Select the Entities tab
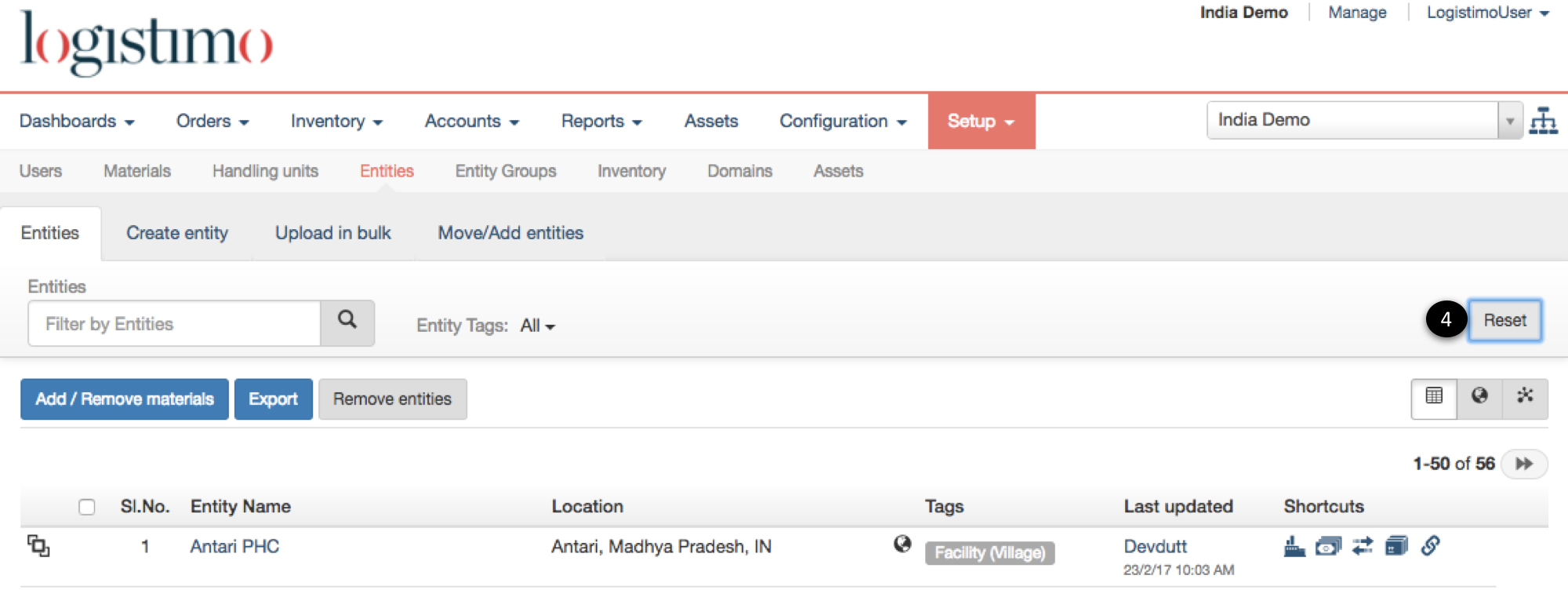1568x590 pixels. (50, 233)
